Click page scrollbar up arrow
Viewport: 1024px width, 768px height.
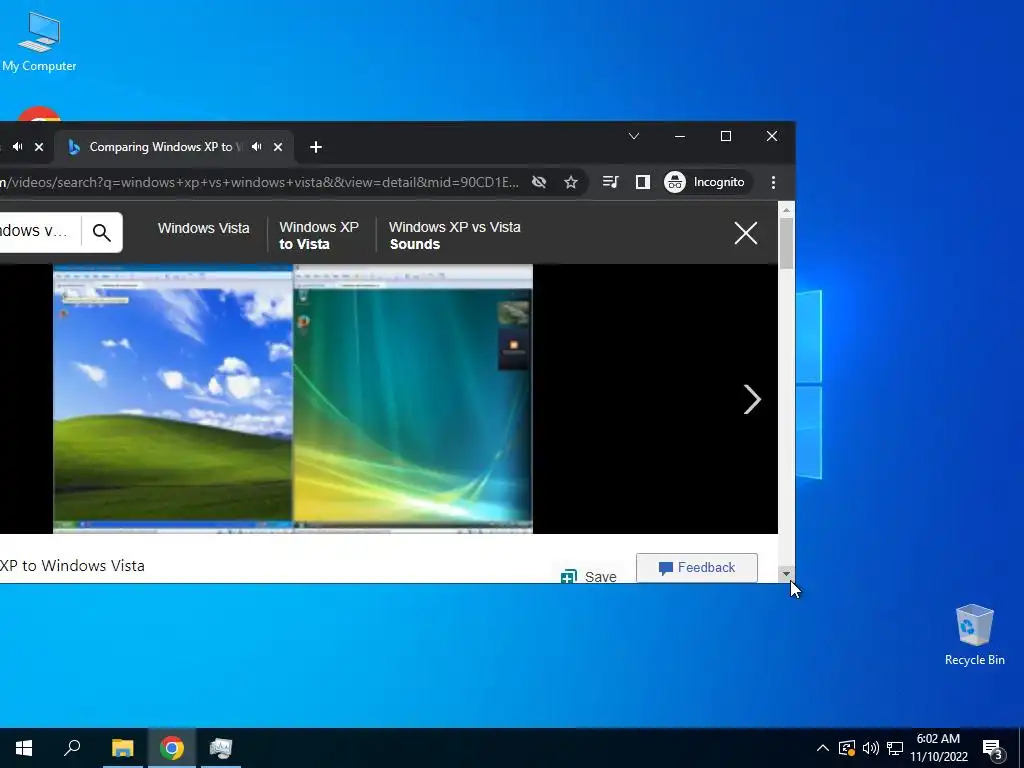786,210
